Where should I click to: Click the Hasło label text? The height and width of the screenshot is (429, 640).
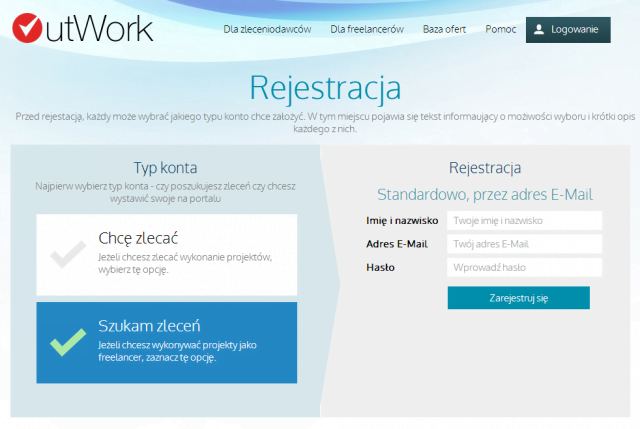(380, 268)
